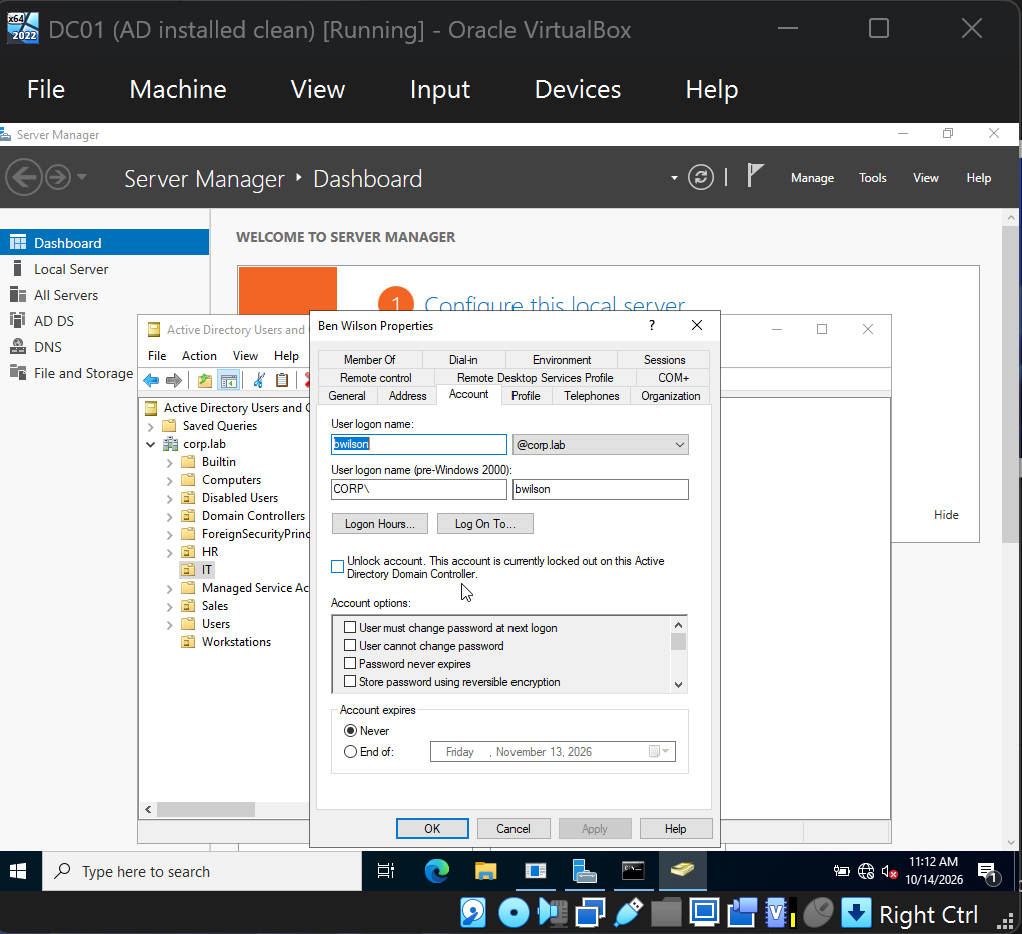
Task: Check the Unlock account checkbox
Action: tap(337, 566)
